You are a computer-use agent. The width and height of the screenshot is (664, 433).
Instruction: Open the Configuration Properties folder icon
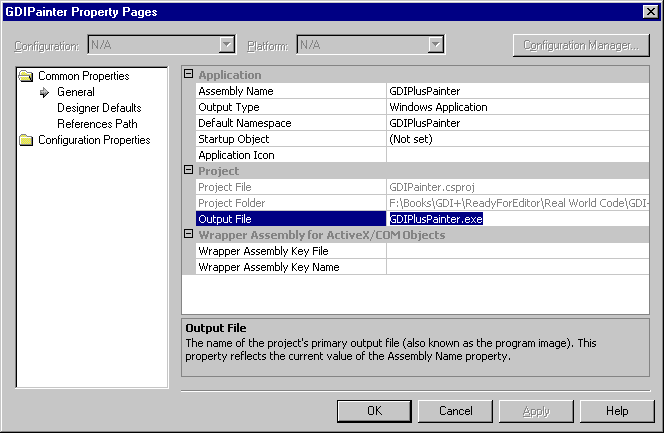26,140
